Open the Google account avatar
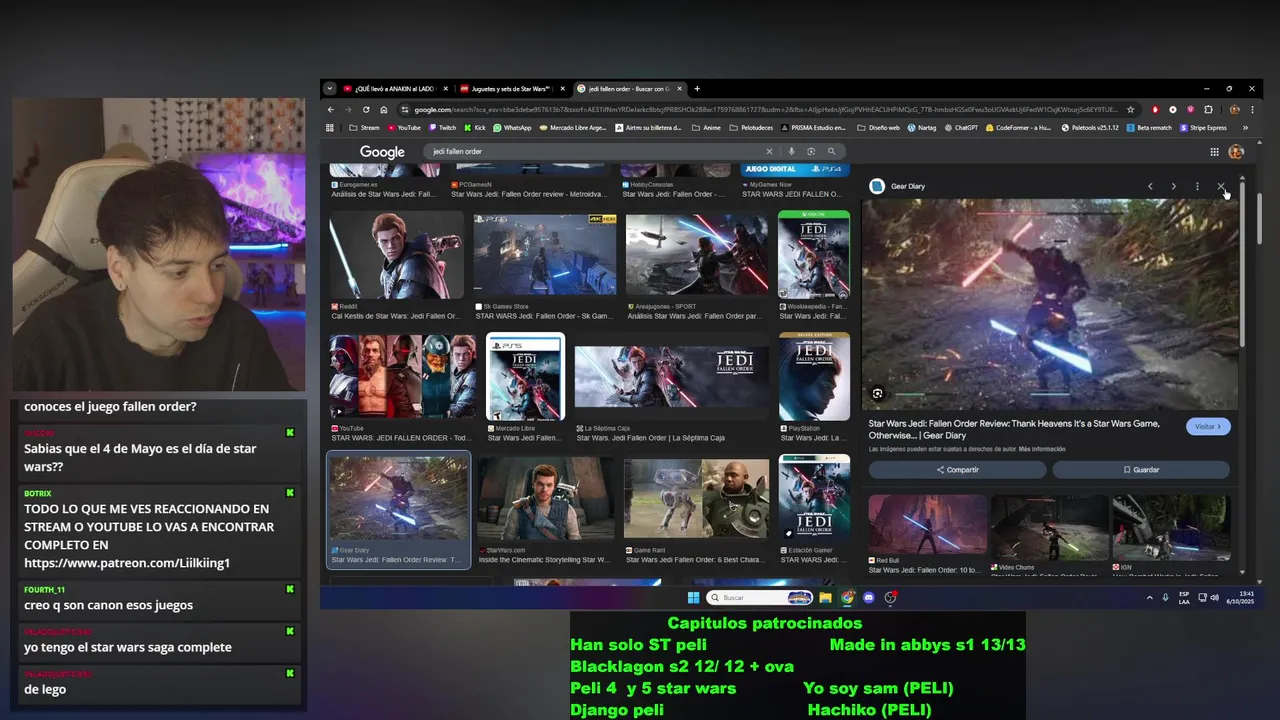The height and width of the screenshot is (720, 1280). (1236, 152)
